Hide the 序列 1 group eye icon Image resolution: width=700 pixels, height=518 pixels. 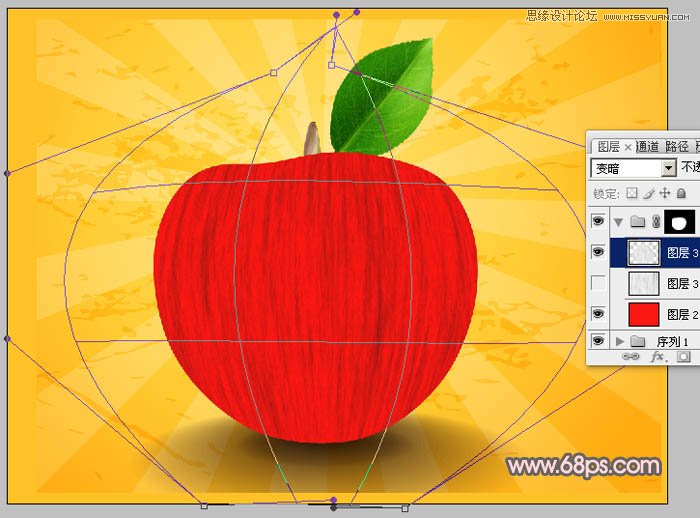[x=598, y=341]
